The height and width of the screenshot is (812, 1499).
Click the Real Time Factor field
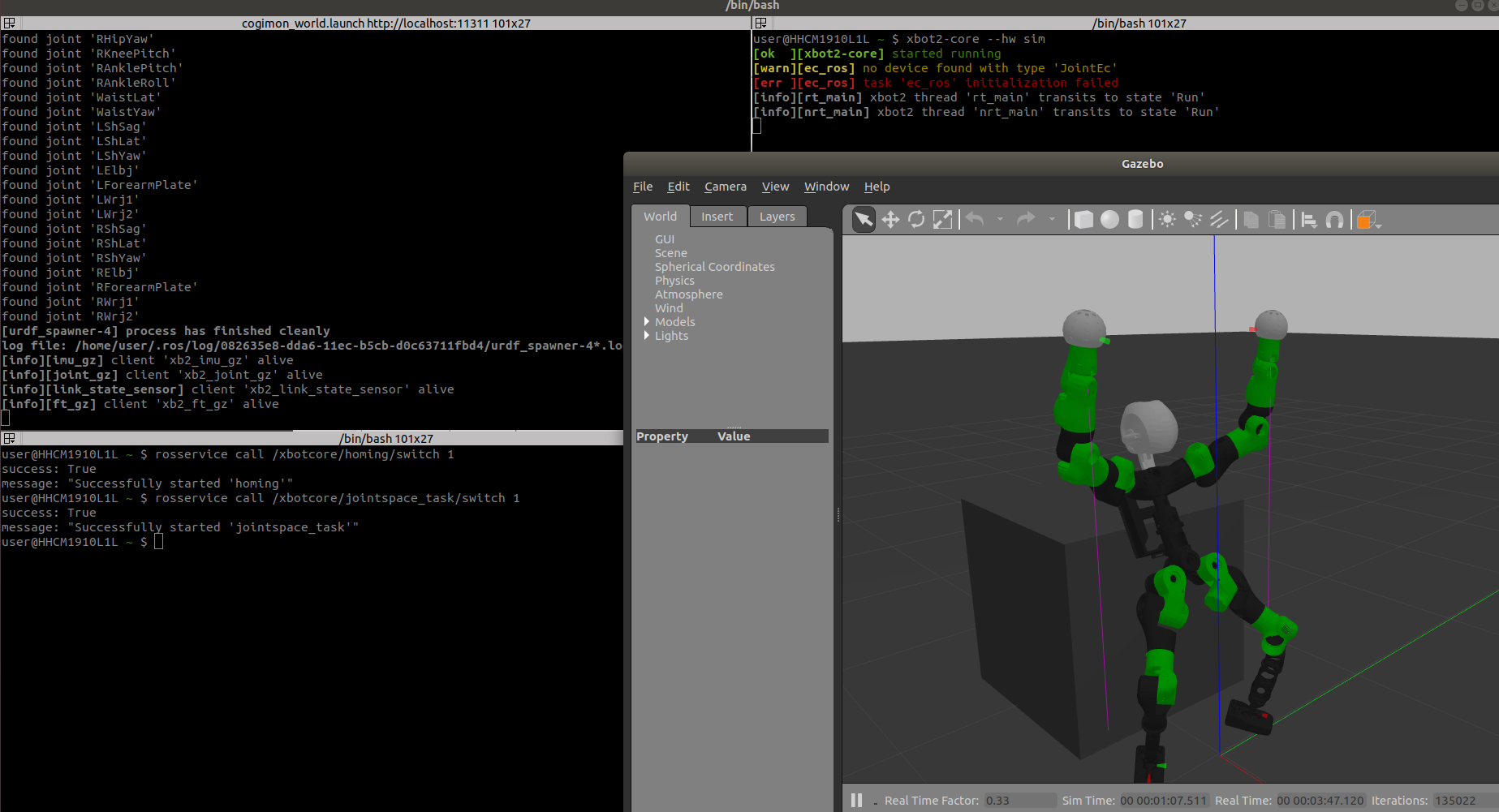(1020, 801)
